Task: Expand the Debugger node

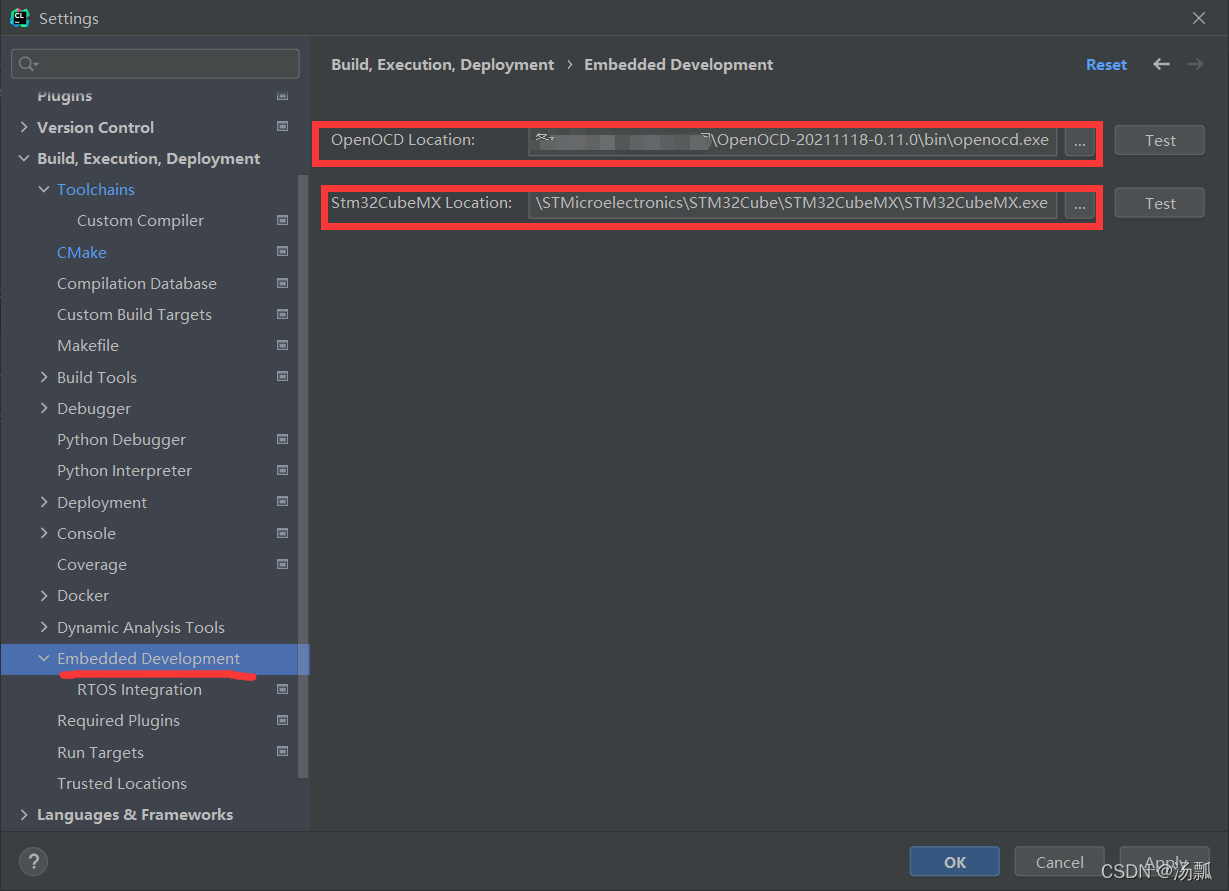Action: [x=44, y=408]
